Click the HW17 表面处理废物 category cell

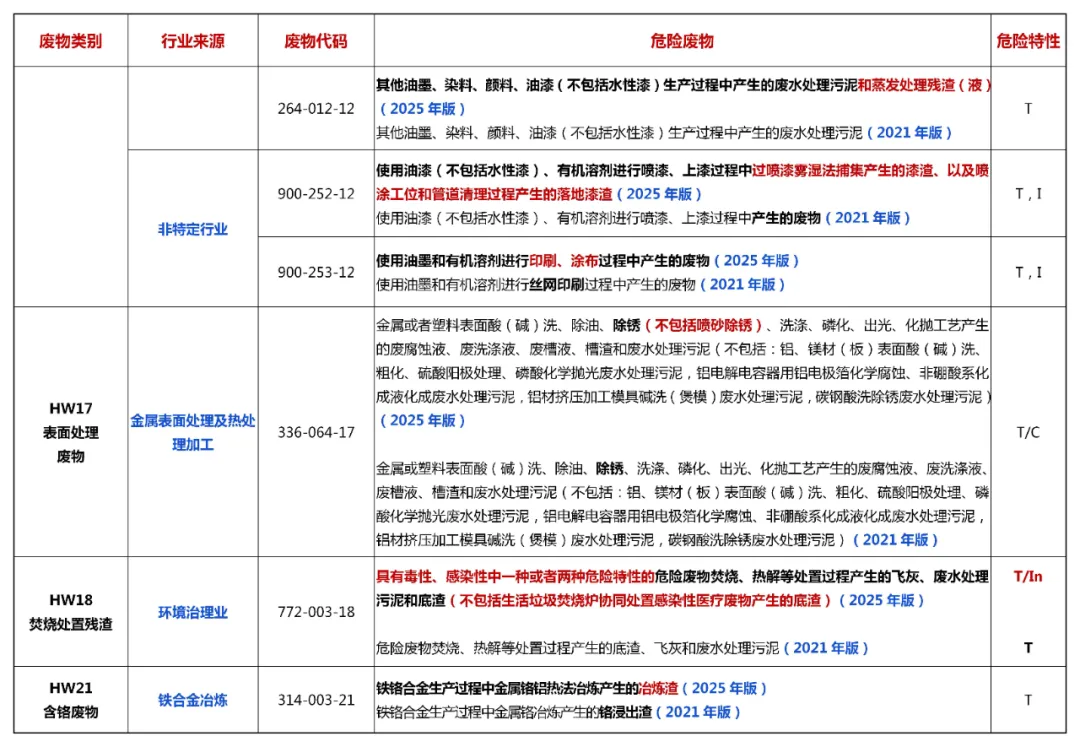(70, 432)
